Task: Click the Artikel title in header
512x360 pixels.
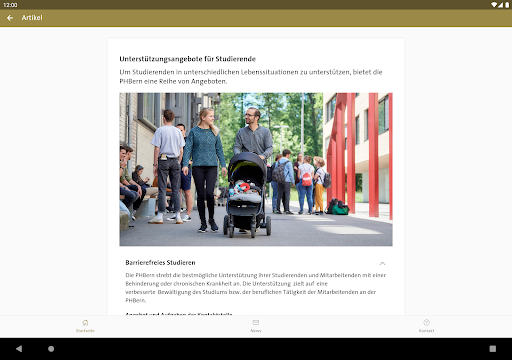Action: click(x=32, y=18)
